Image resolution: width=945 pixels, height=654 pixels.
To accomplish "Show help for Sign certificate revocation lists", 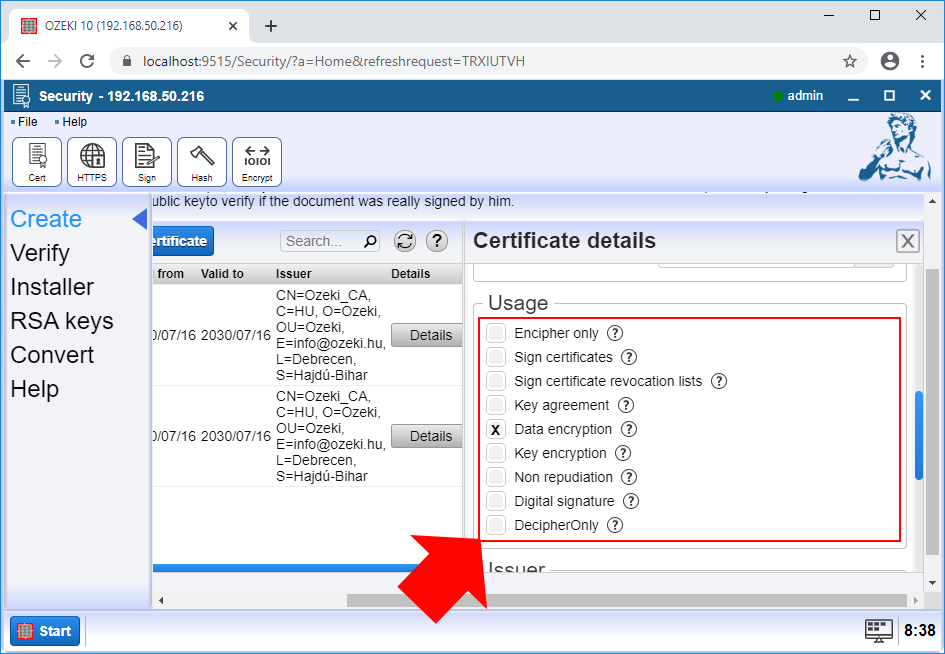I will pos(718,381).
